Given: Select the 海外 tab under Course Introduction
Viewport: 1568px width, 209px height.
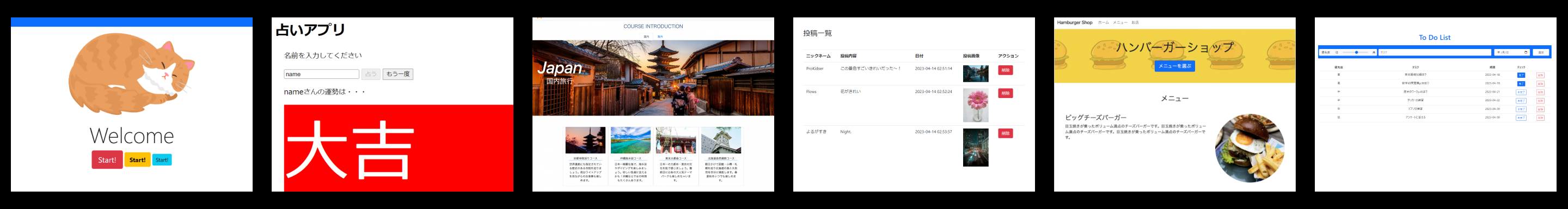Looking at the screenshot, I should (x=660, y=36).
